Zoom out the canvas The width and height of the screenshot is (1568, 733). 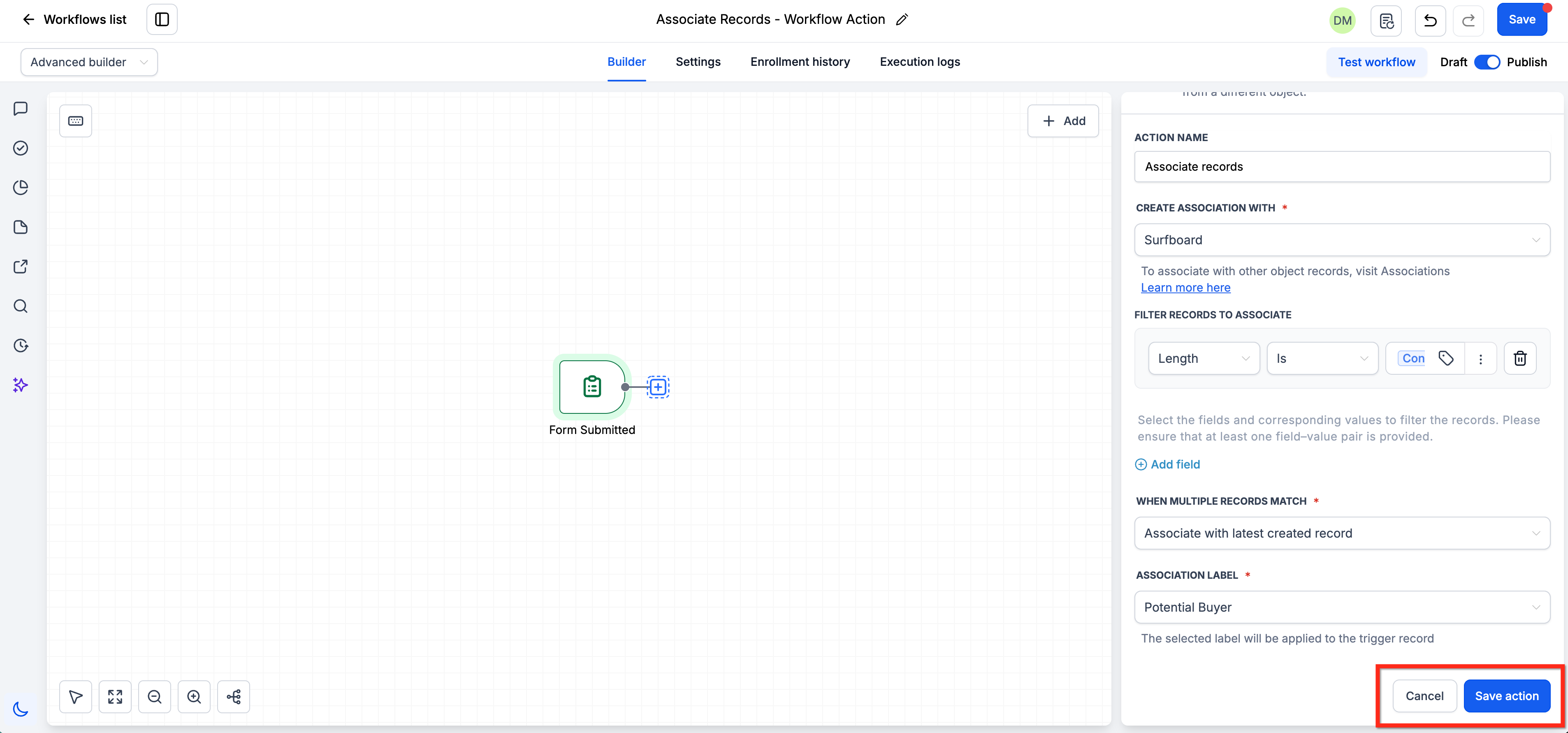pos(155,696)
